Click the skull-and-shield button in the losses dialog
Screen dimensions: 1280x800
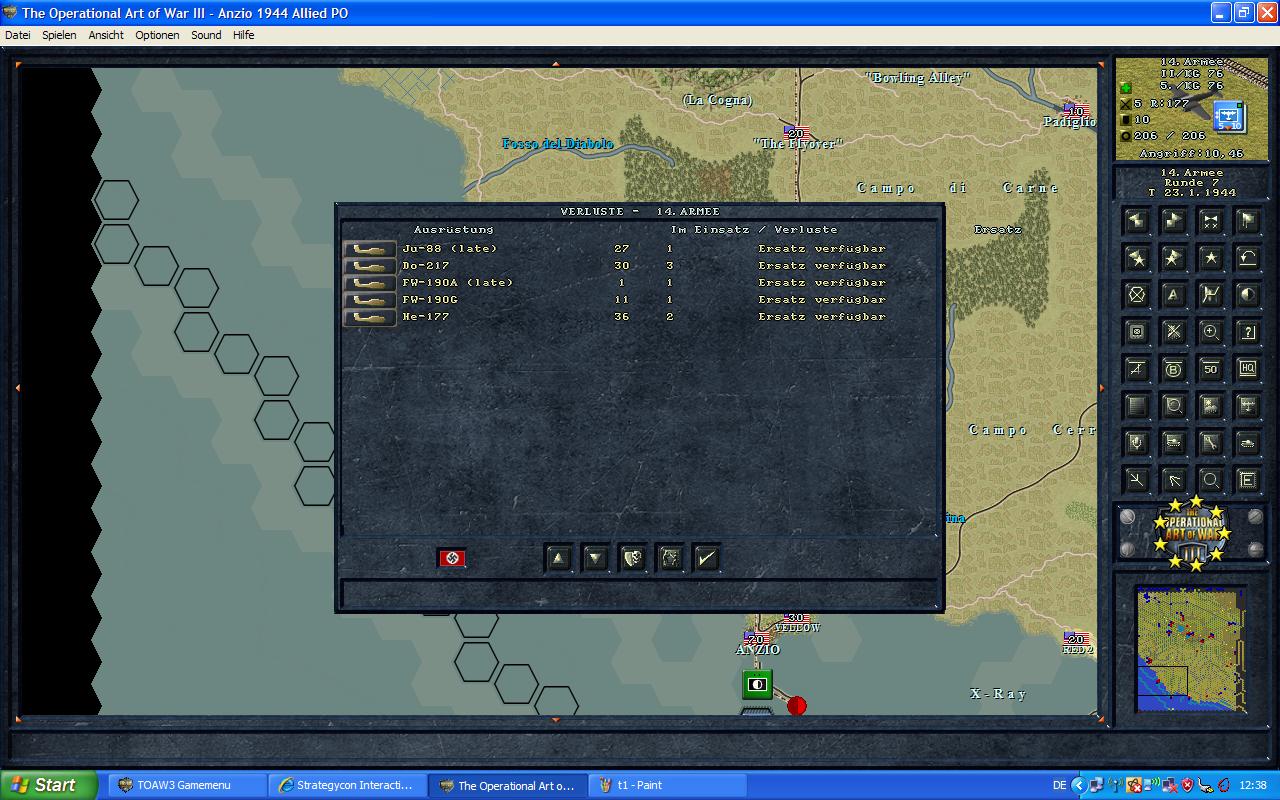click(633, 558)
